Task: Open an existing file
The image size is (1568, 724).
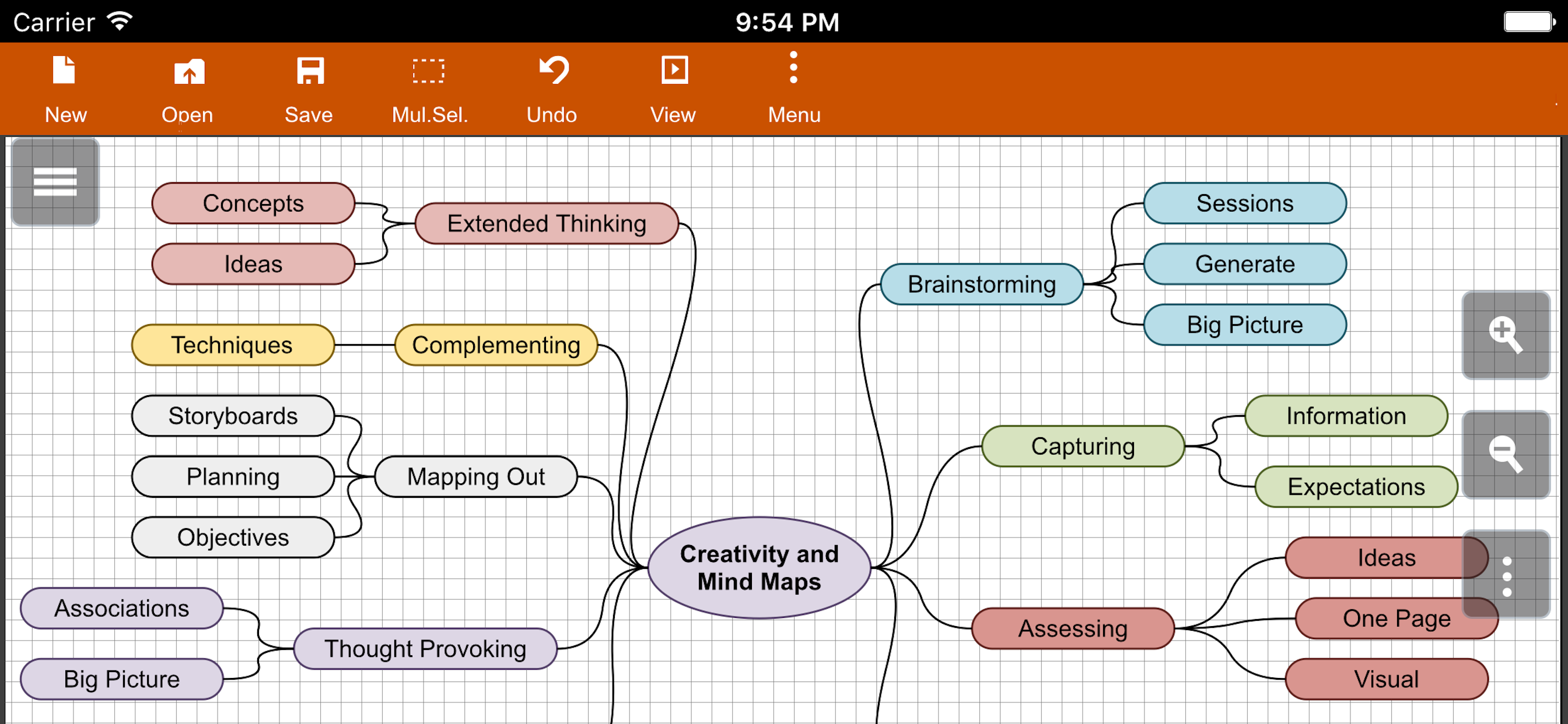Action: 187,87
